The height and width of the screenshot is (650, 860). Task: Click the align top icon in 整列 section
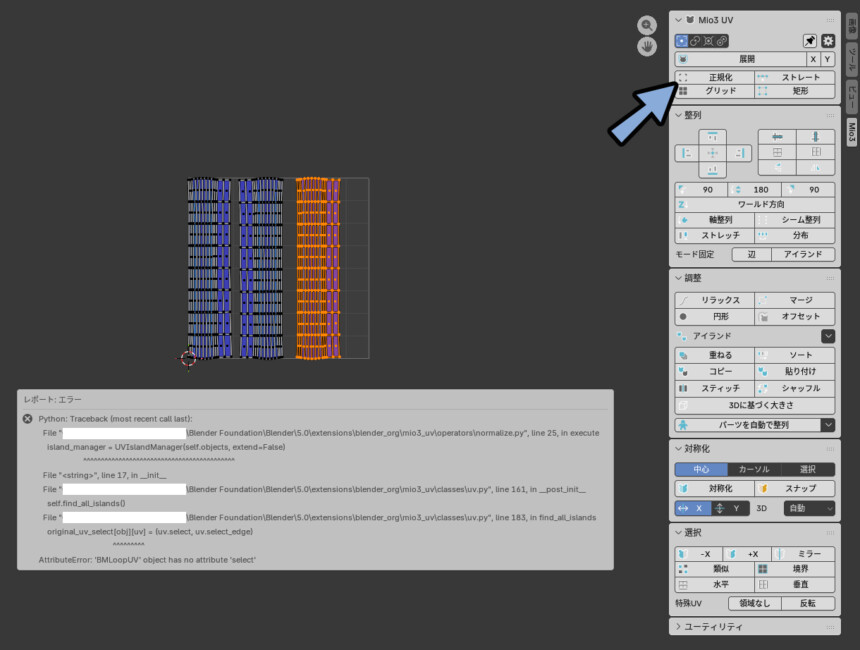click(x=713, y=137)
